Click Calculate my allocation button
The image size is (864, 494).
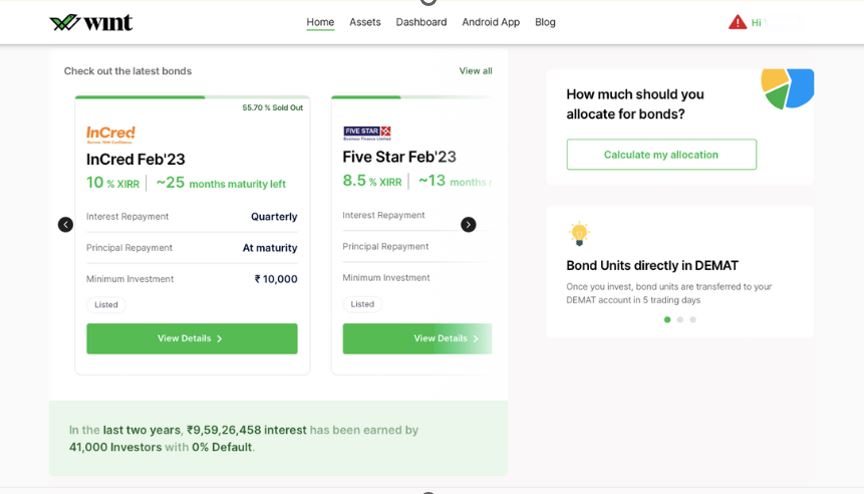[x=661, y=154]
